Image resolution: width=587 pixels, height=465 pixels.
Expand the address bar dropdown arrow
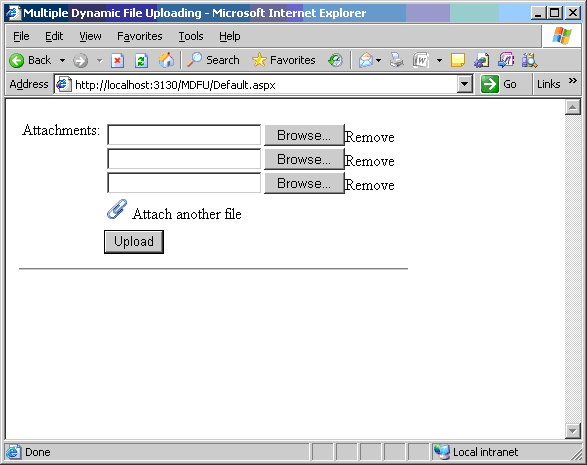tap(464, 84)
